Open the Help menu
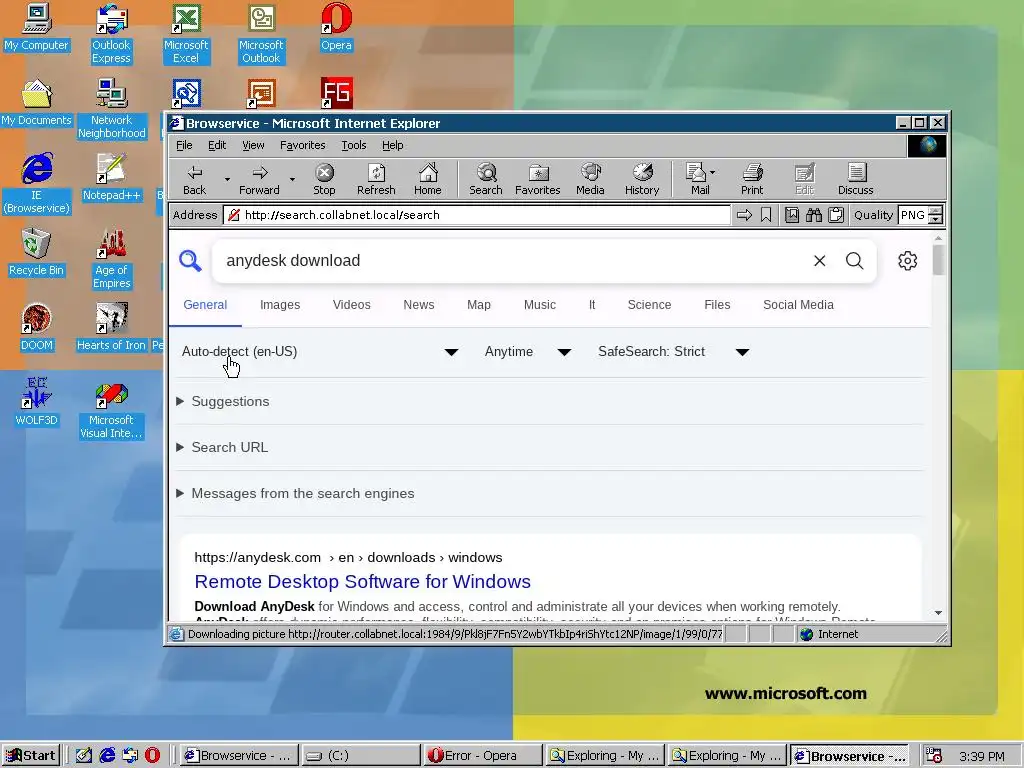The width and height of the screenshot is (1024, 768). click(x=392, y=145)
